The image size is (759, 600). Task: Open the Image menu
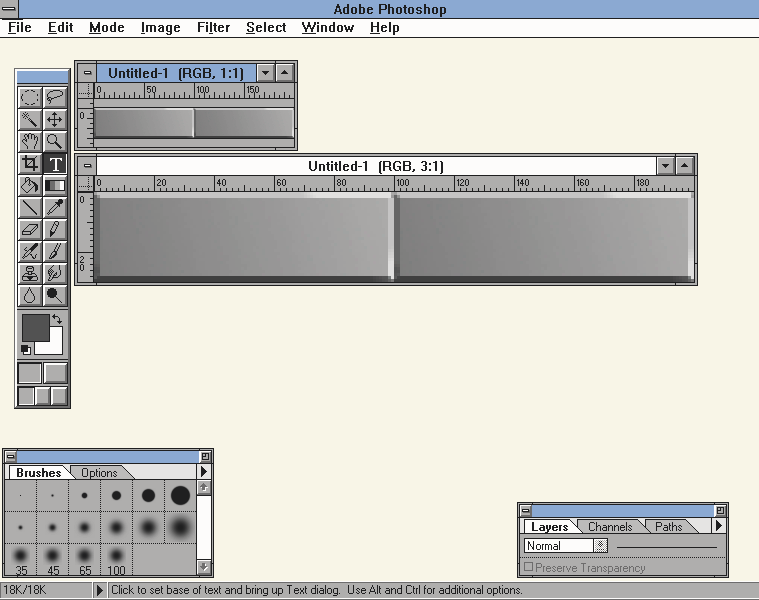click(161, 28)
